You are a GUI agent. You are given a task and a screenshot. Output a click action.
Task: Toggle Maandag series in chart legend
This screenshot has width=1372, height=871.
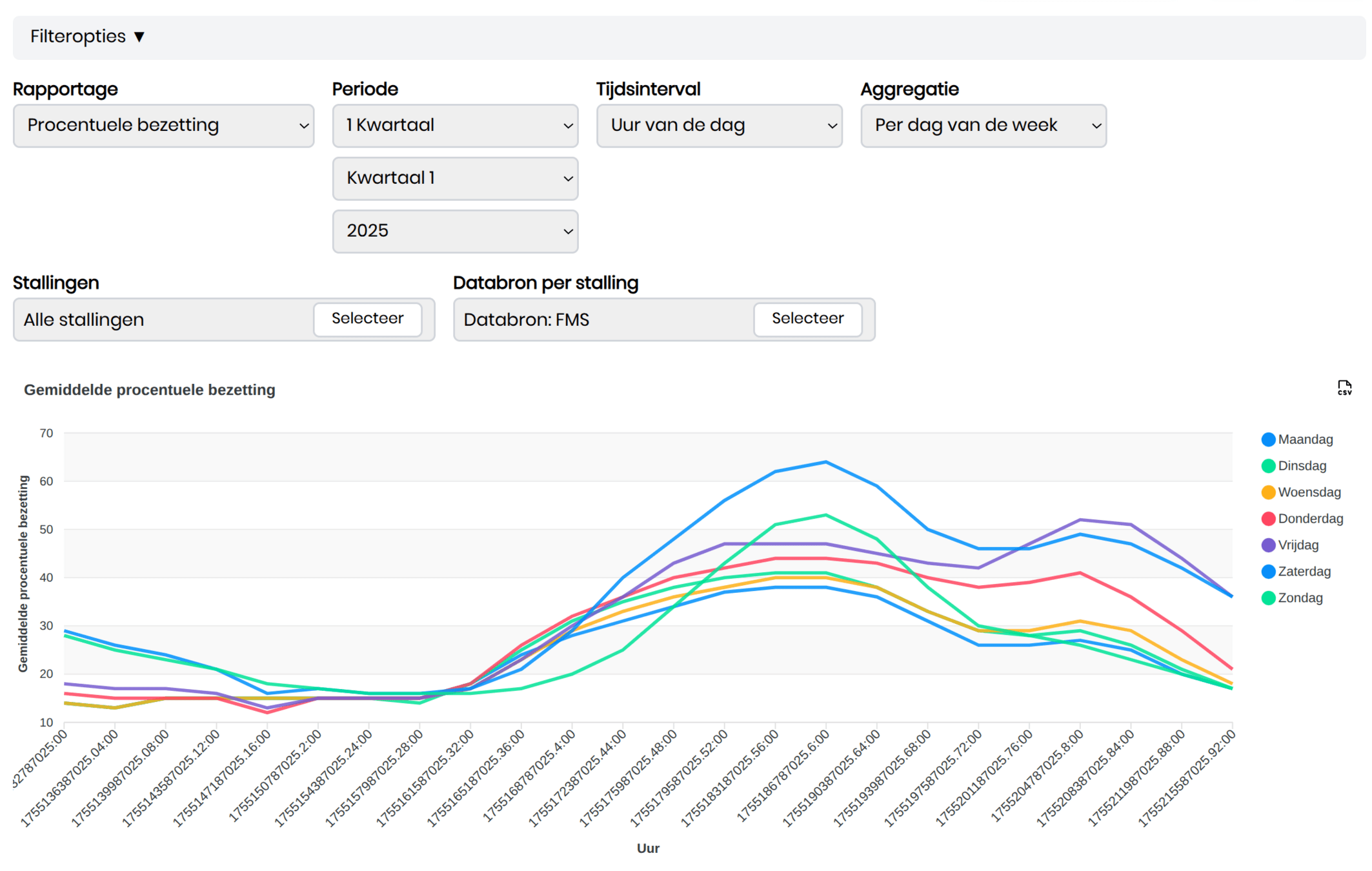click(1305, 439)
